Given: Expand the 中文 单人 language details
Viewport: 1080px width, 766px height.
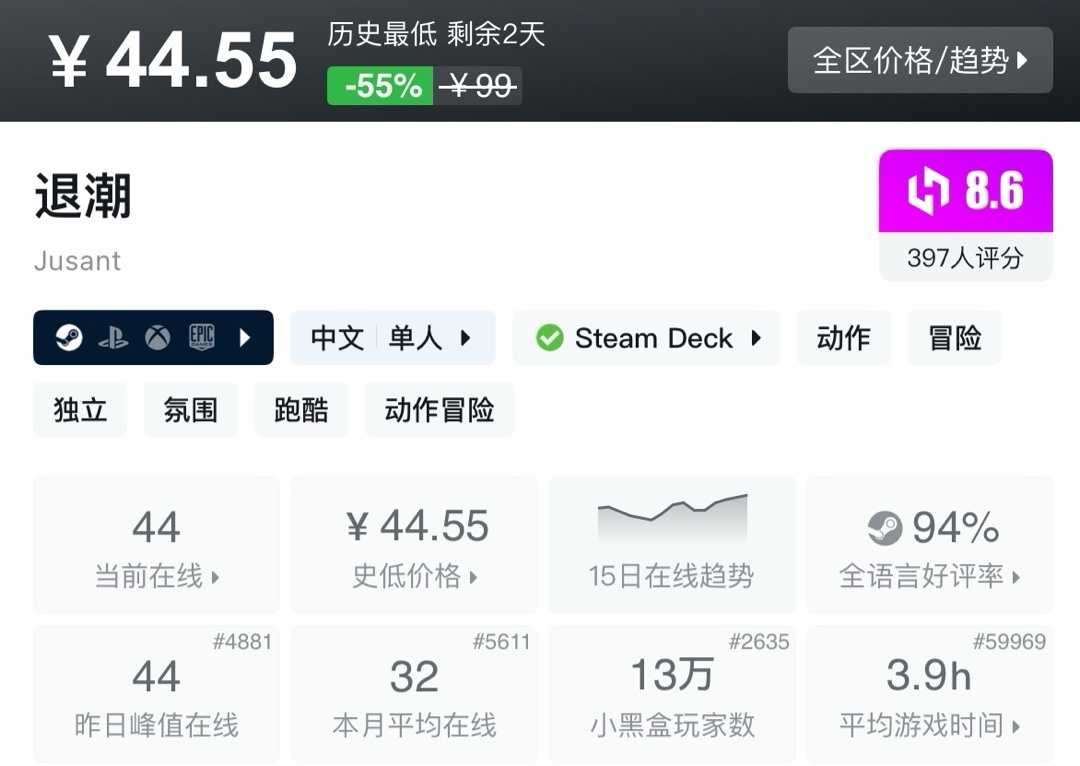Looking at the screenshot, I should click(x=392, y=338).
